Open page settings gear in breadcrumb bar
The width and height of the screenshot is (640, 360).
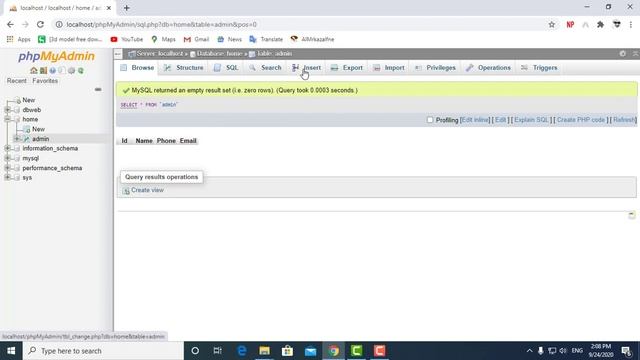click(x=622, y=53)
